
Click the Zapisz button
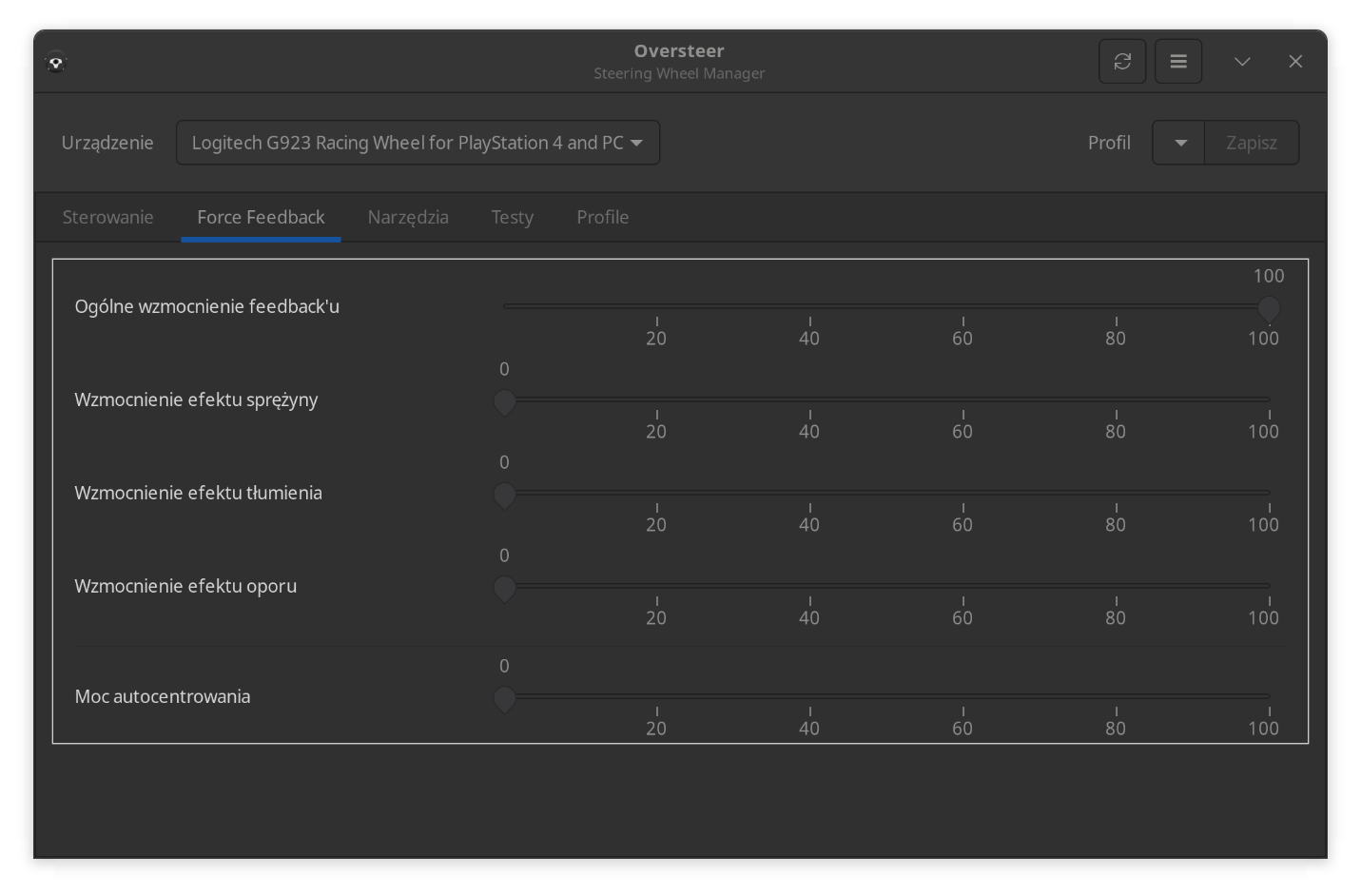point(1251,143)
